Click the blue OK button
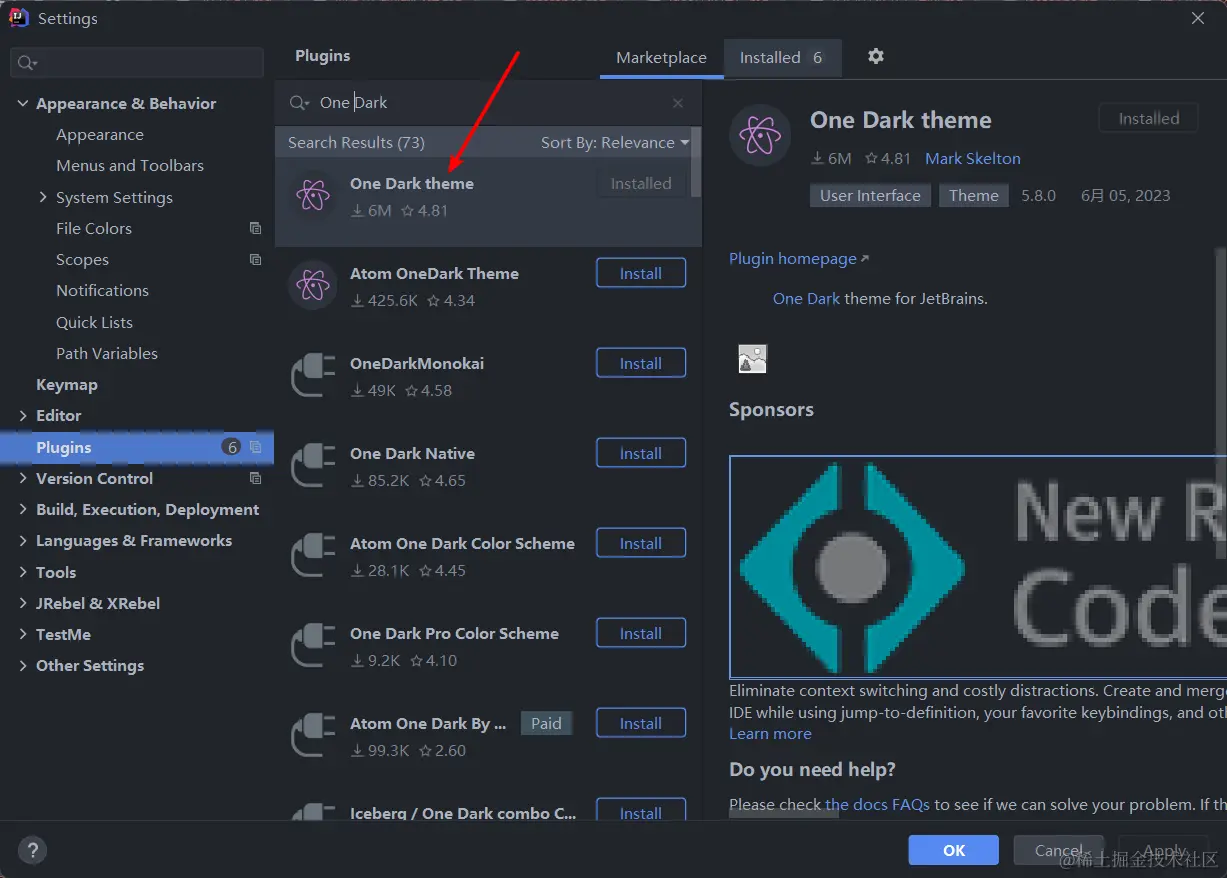This screenshot has width=1227, height=878. pyautogui.click(x=954, y=850)
